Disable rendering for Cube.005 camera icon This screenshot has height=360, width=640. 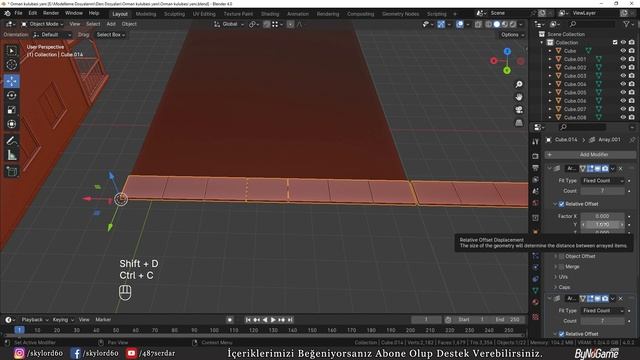coord(631,93)
